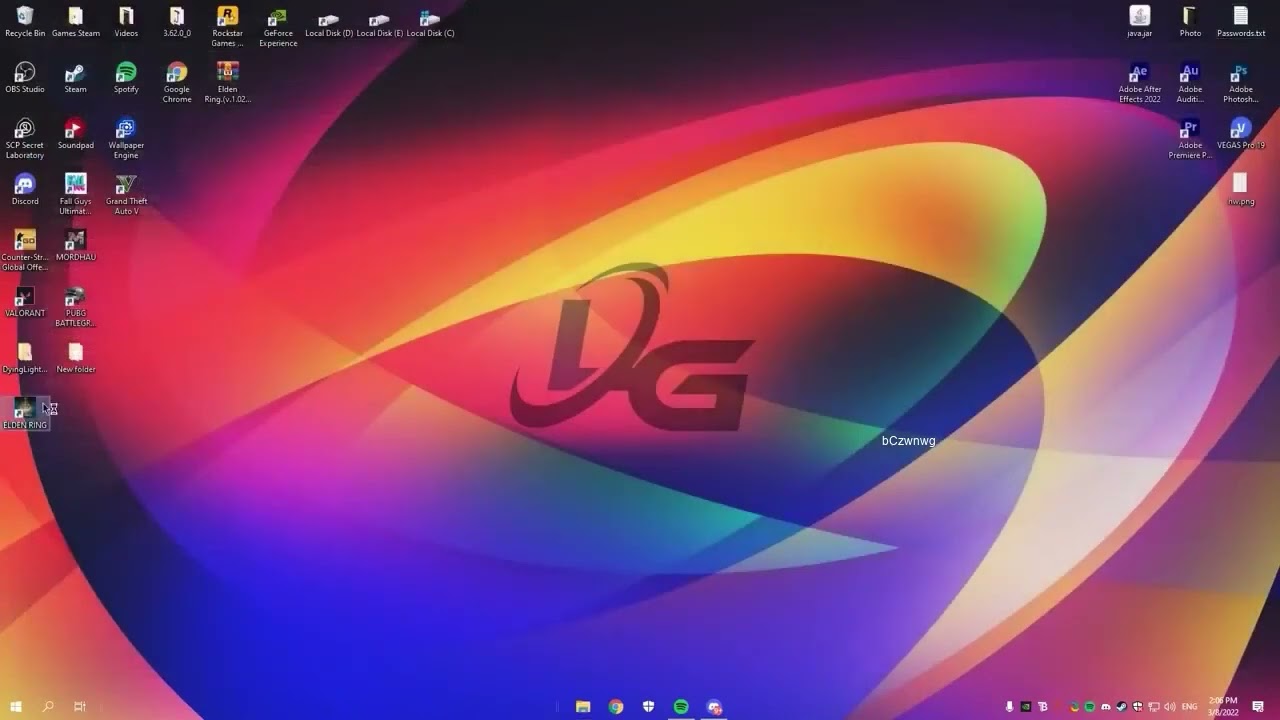Open the taskbar clock and calendar

[1223, 707]
